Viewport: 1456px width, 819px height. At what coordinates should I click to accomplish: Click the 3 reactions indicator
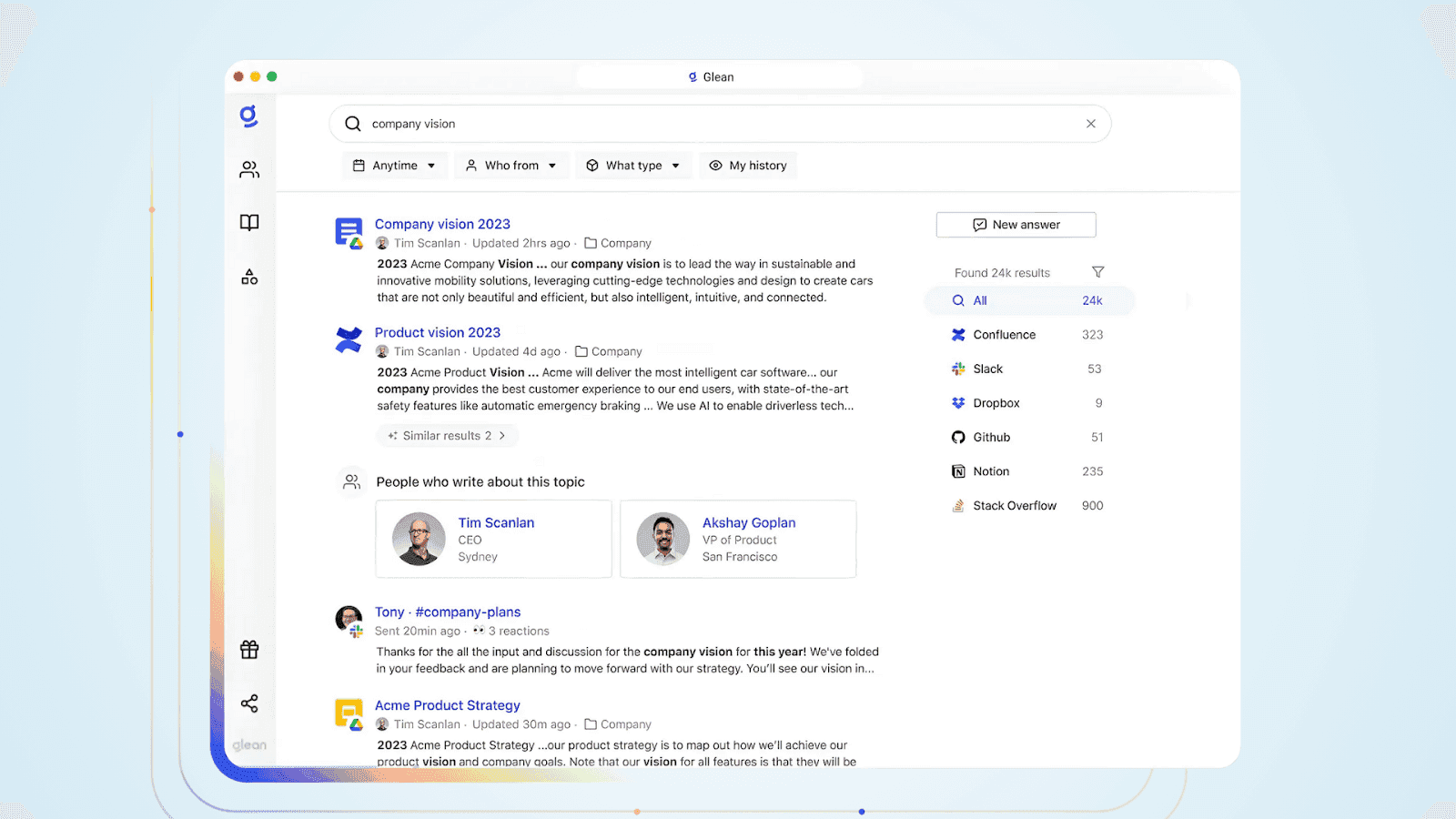[x=511, y=631]
